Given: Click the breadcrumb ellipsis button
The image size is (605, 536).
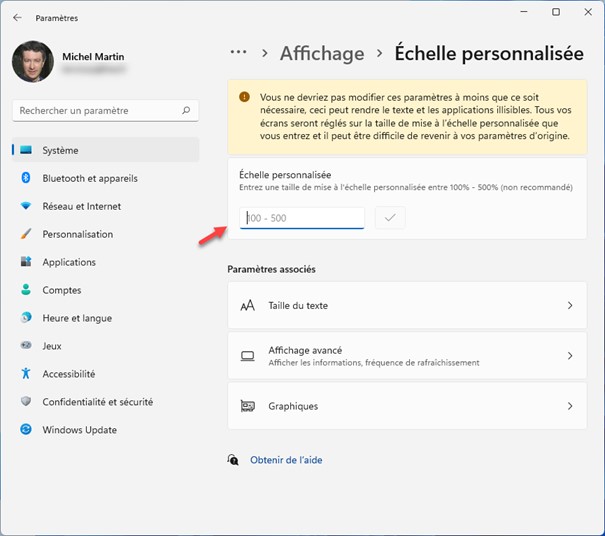Looking at the screenshot, I should [238, 52].
